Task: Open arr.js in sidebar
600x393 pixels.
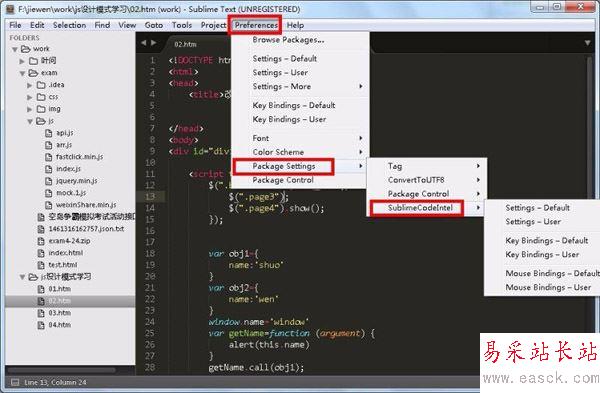Action: click(64, 145)
